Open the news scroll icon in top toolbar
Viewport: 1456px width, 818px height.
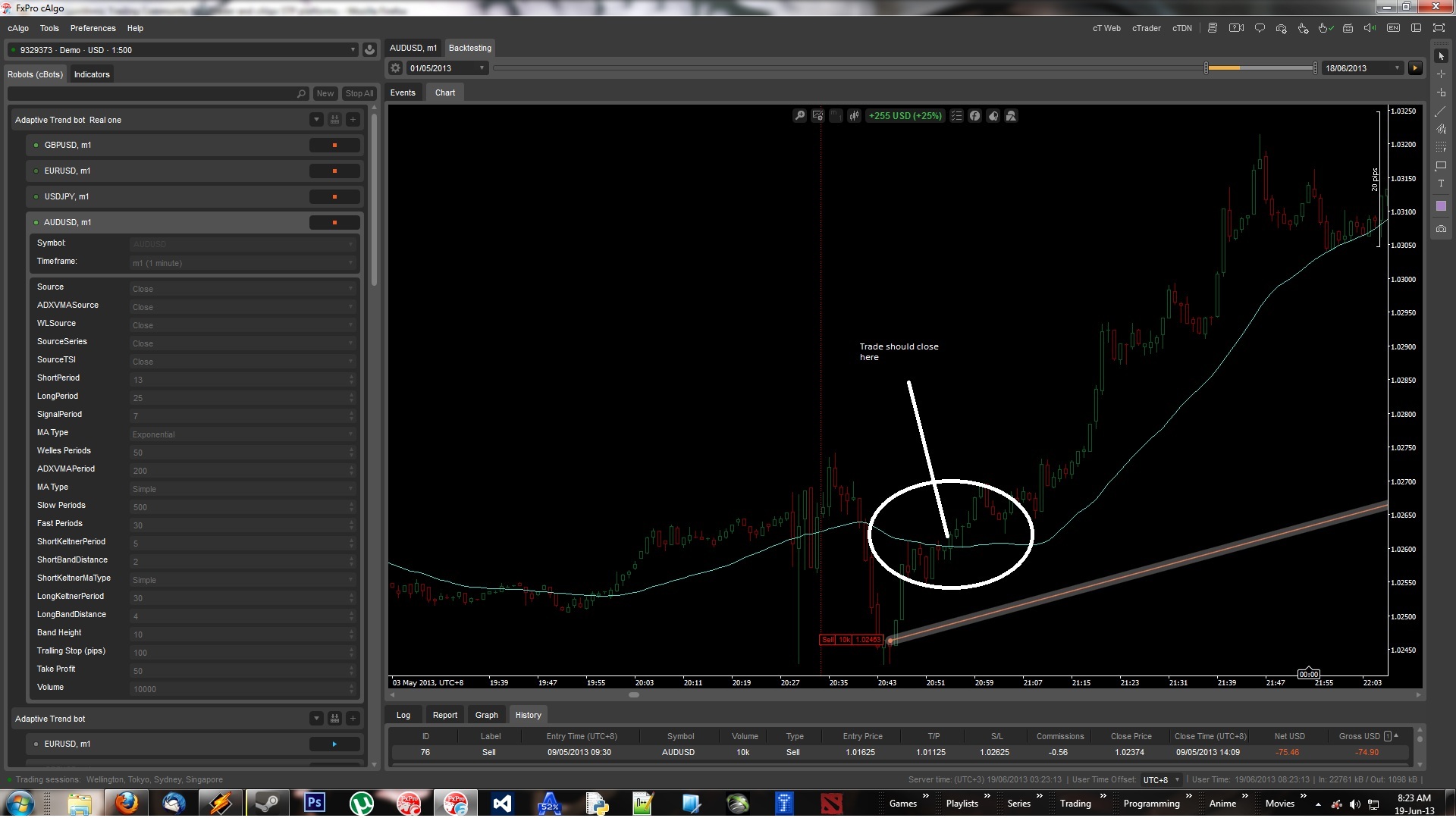pos(1213,28)
